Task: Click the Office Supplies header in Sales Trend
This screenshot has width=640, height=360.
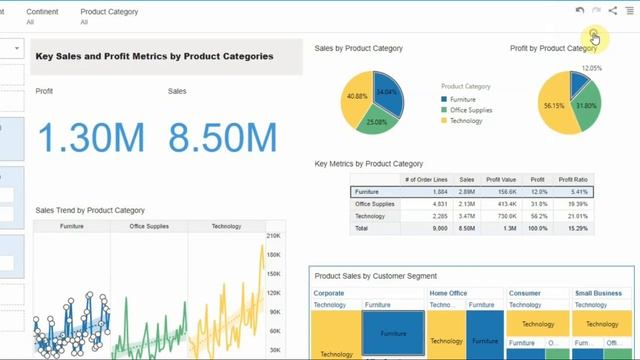Action: (x=149, y=226)
